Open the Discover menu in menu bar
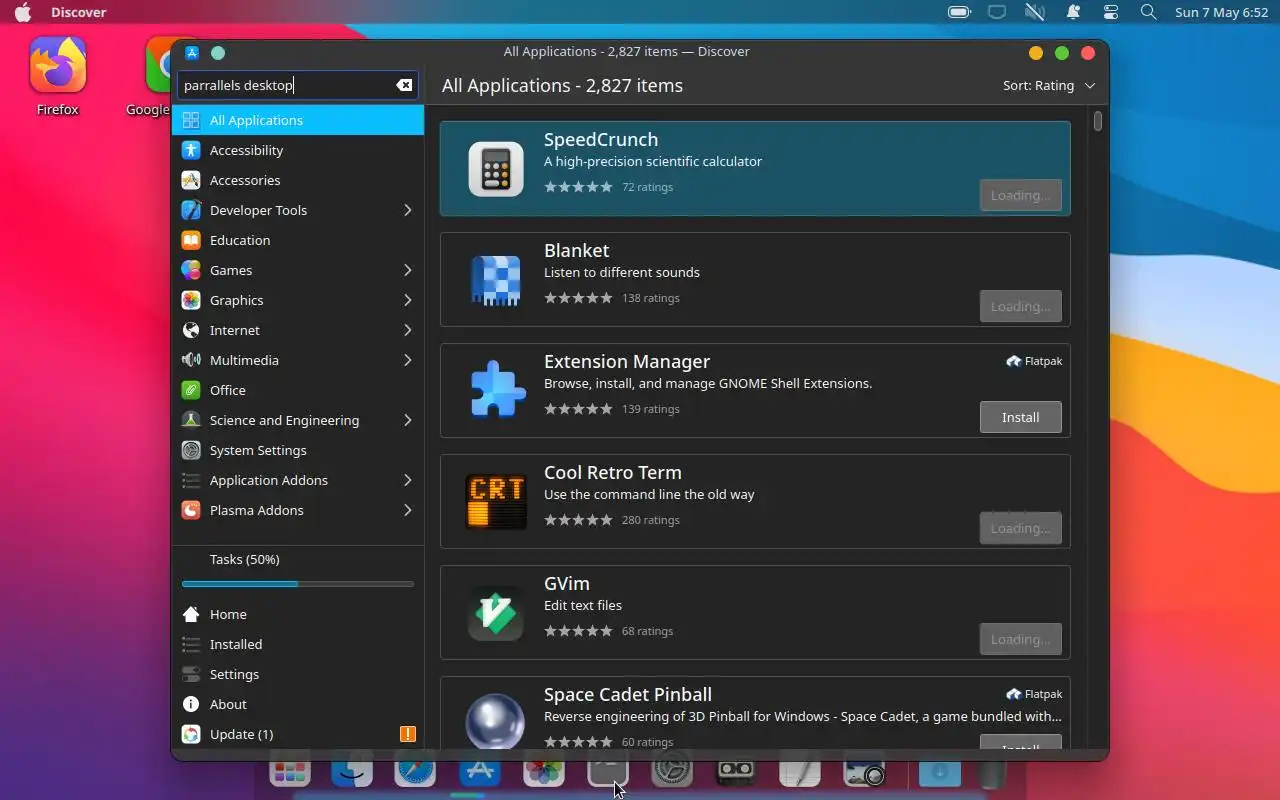This screenshot has height=800, width=1280. [77, 12]
